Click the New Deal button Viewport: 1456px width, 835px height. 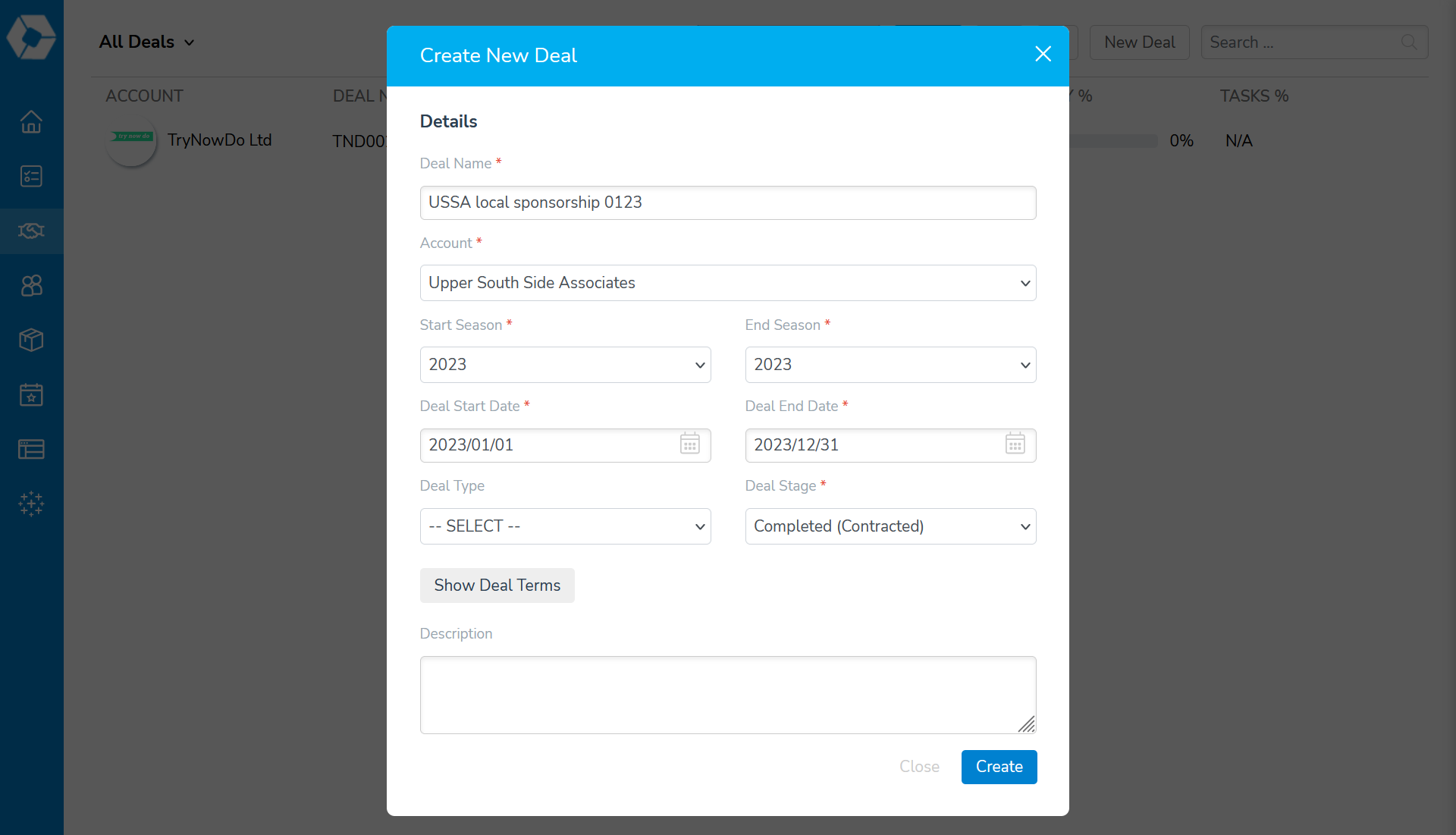coord(1140,42)
